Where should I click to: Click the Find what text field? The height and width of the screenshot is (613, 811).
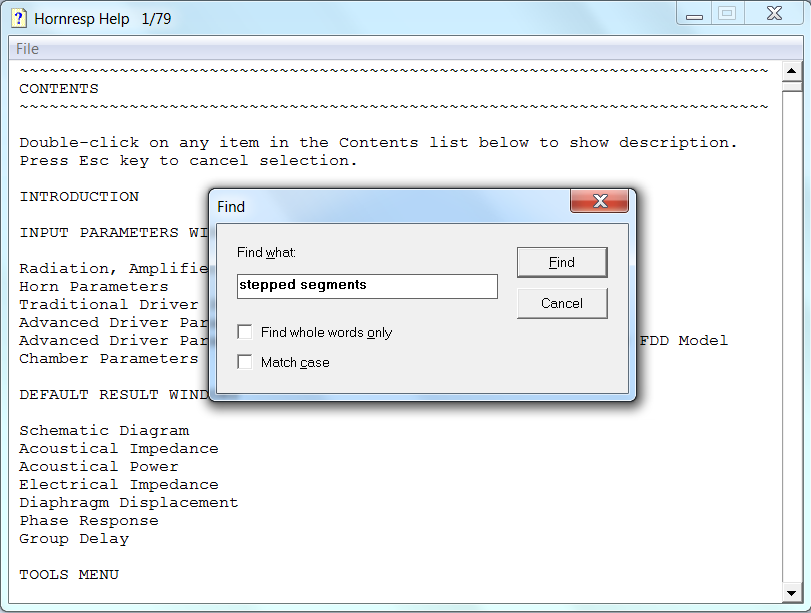pyautogui.click(x=367, y=286)
